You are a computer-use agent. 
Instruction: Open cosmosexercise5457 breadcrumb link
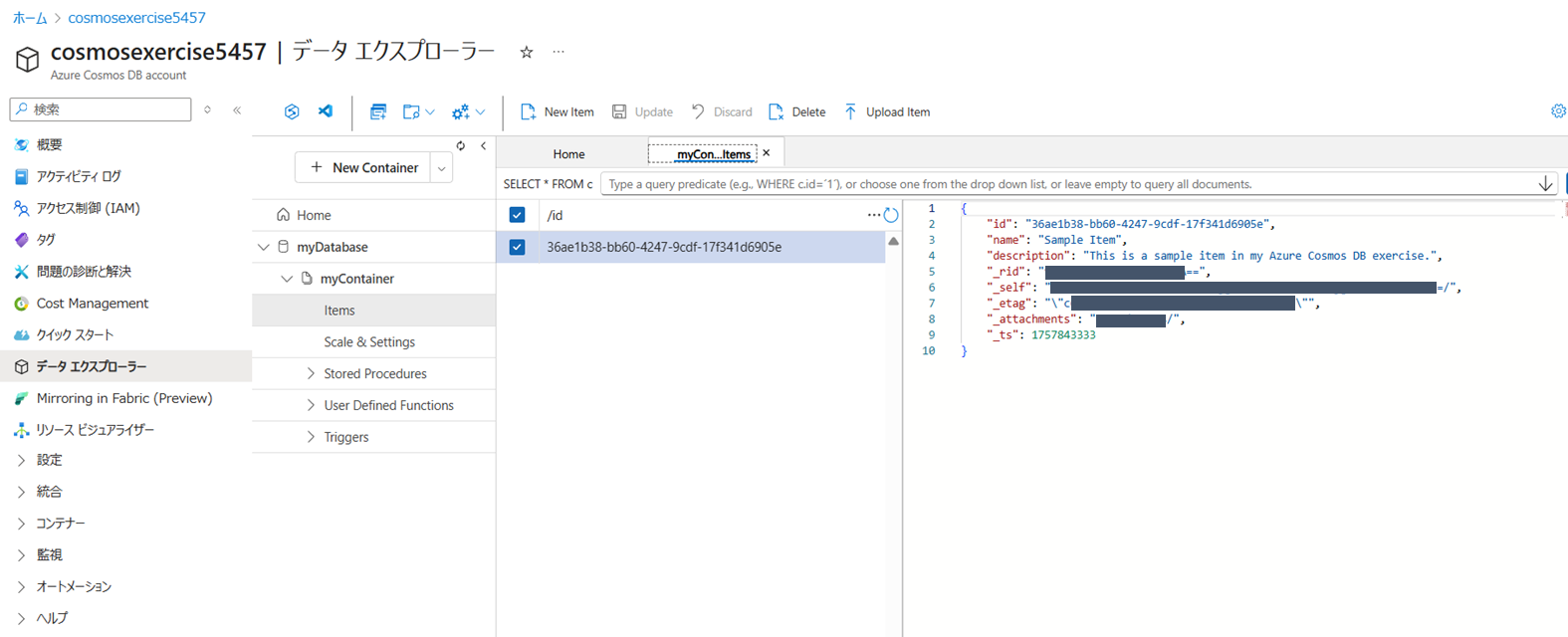click(137, 18)
